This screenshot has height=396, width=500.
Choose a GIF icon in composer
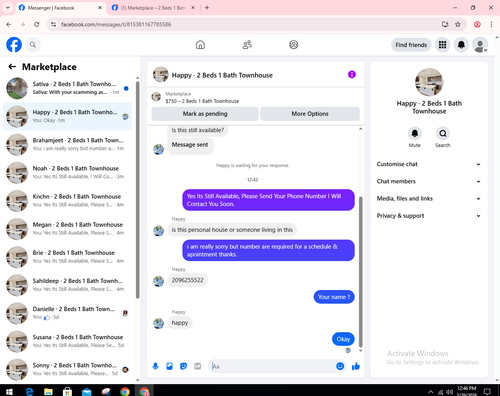[198, 366]
